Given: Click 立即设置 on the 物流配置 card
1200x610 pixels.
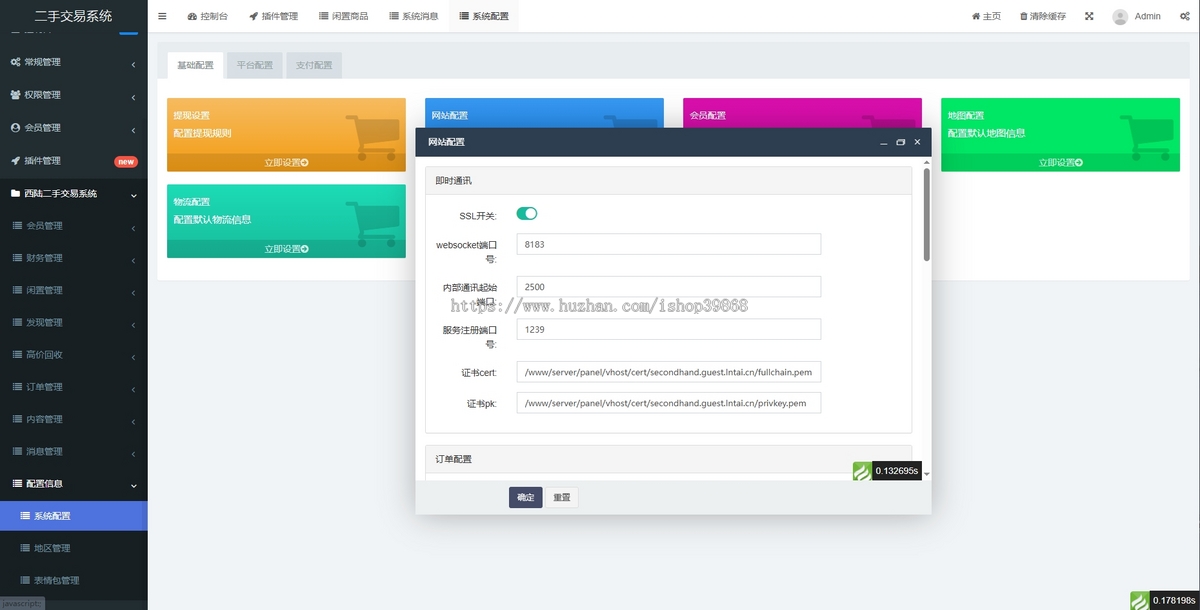Looking at the screenshot, I should click(286, 249).
